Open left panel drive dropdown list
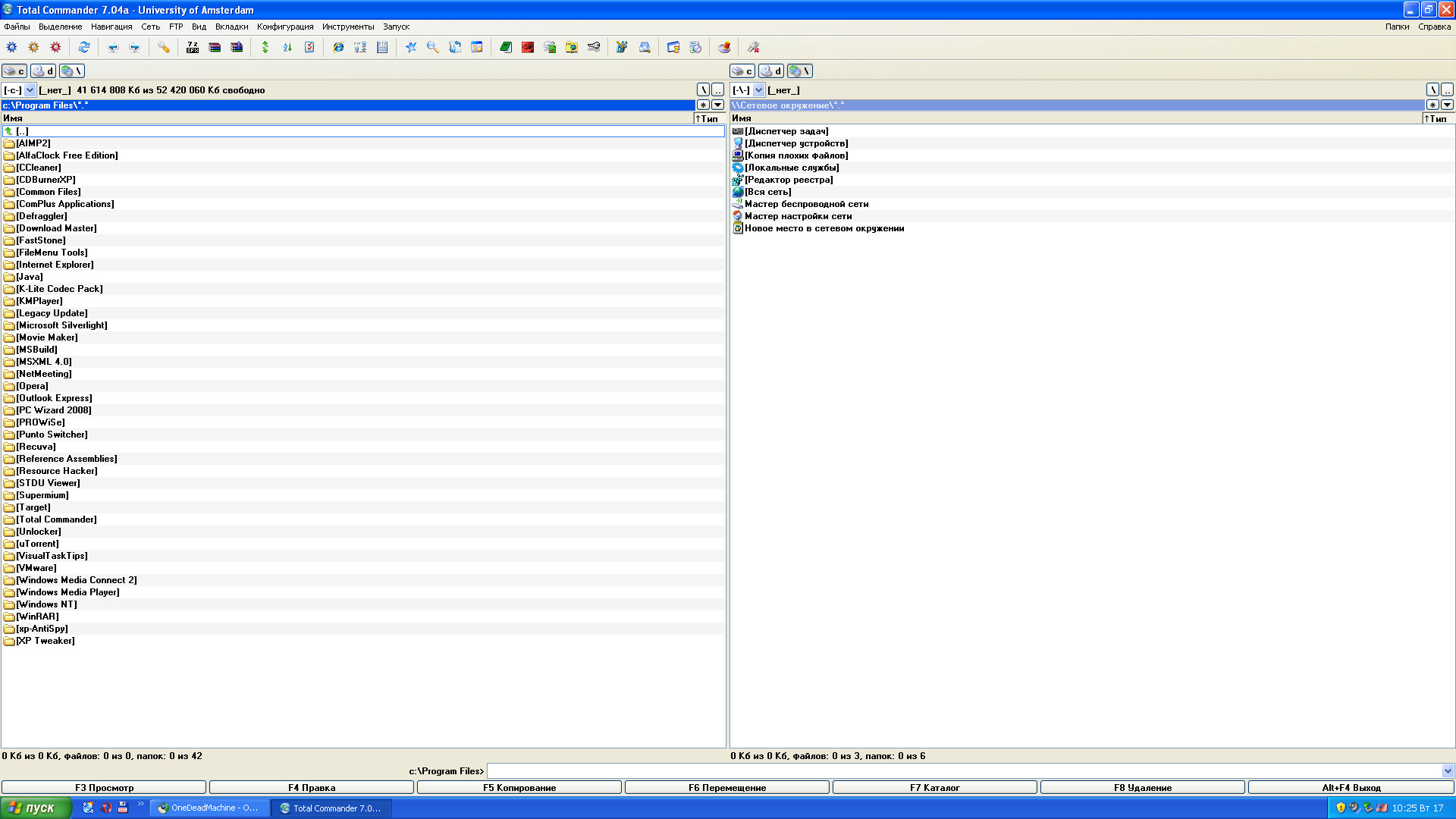Screen dimensions: 1456x819 click(30, 90)
